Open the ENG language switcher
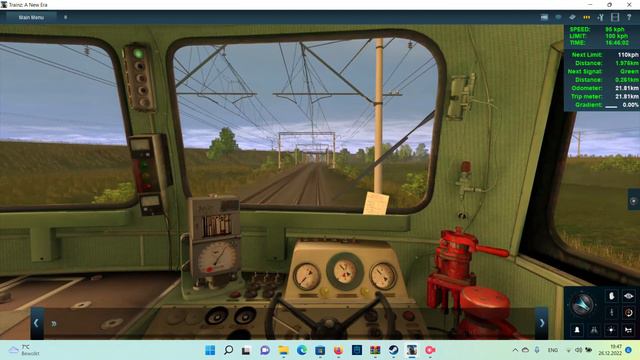This screenshot has height=360, width=640. pos(553,350)
